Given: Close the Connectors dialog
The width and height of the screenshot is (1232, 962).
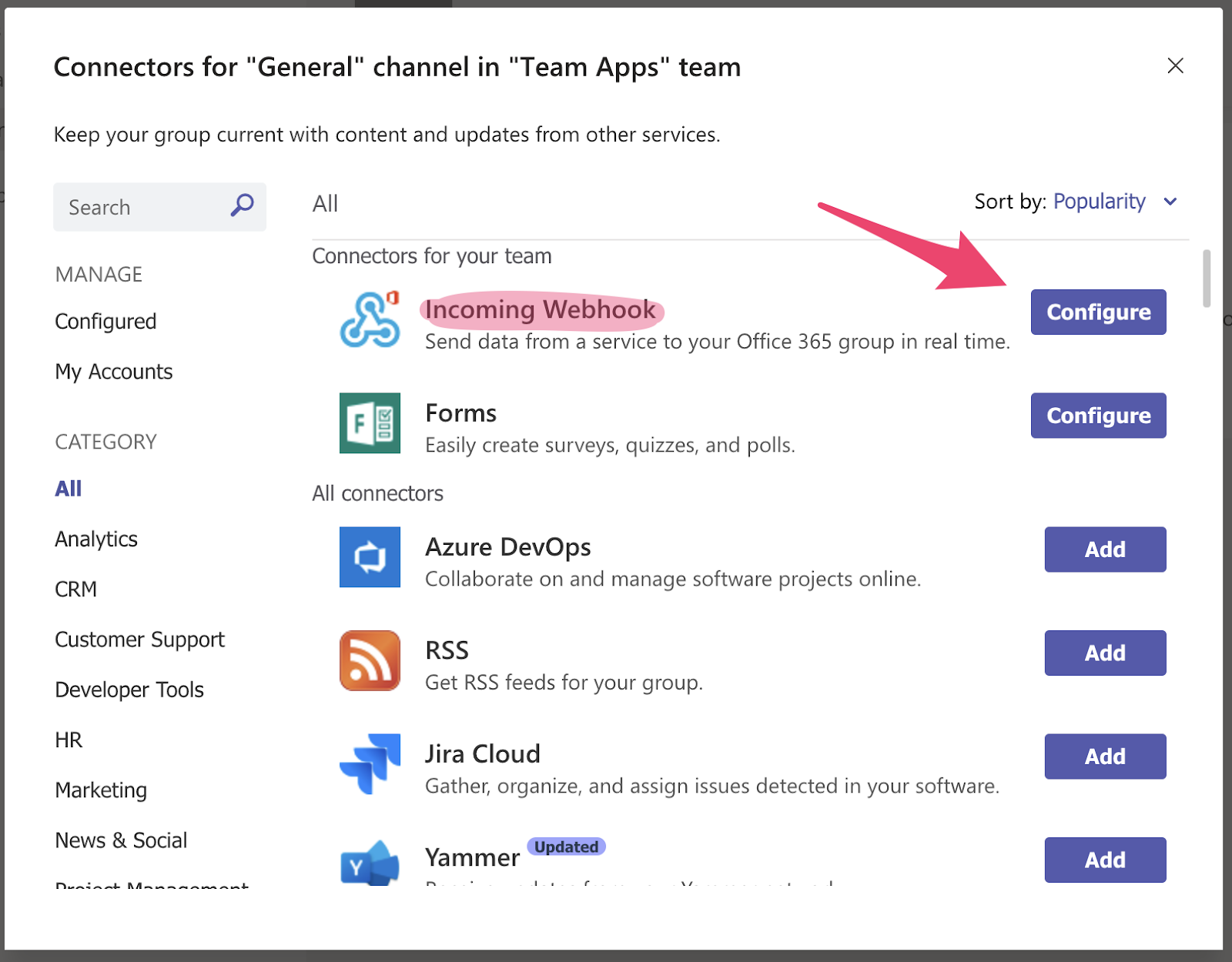Looking at the screenshot, I should [1175, 65].
